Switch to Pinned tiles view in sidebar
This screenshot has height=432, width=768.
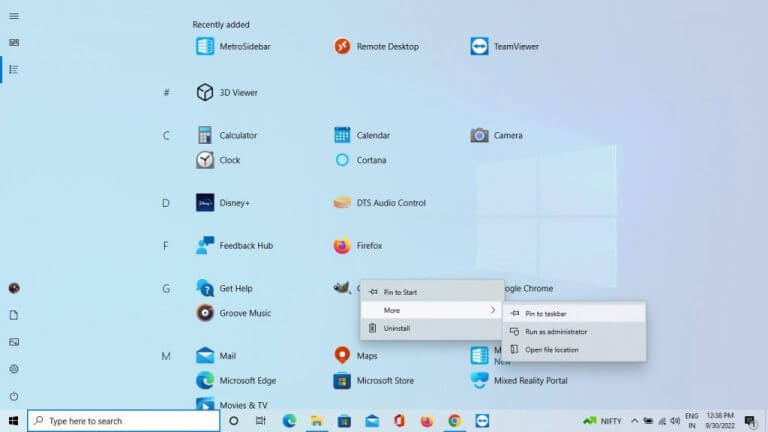(x=14, y=43)
